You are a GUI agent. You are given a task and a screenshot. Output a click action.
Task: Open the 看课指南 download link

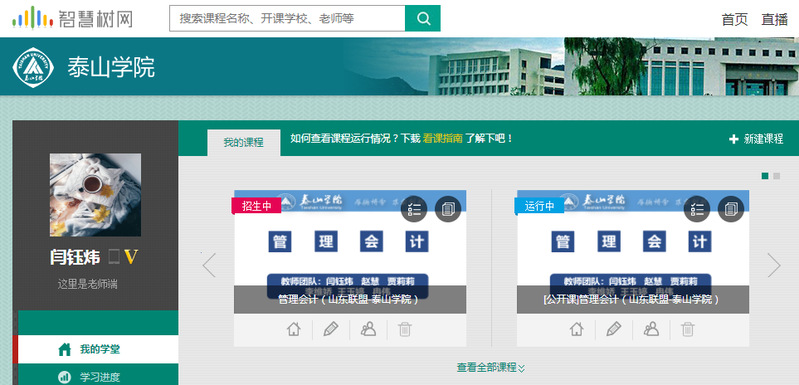pyautogui.click(x=442, y=139)
